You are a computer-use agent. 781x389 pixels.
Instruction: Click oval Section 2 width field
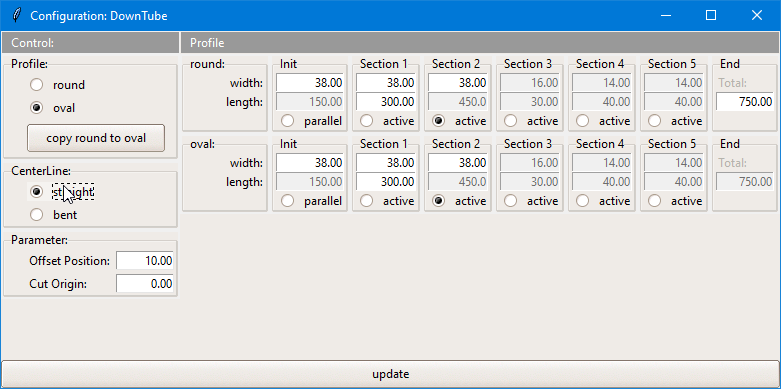(458, 162)
